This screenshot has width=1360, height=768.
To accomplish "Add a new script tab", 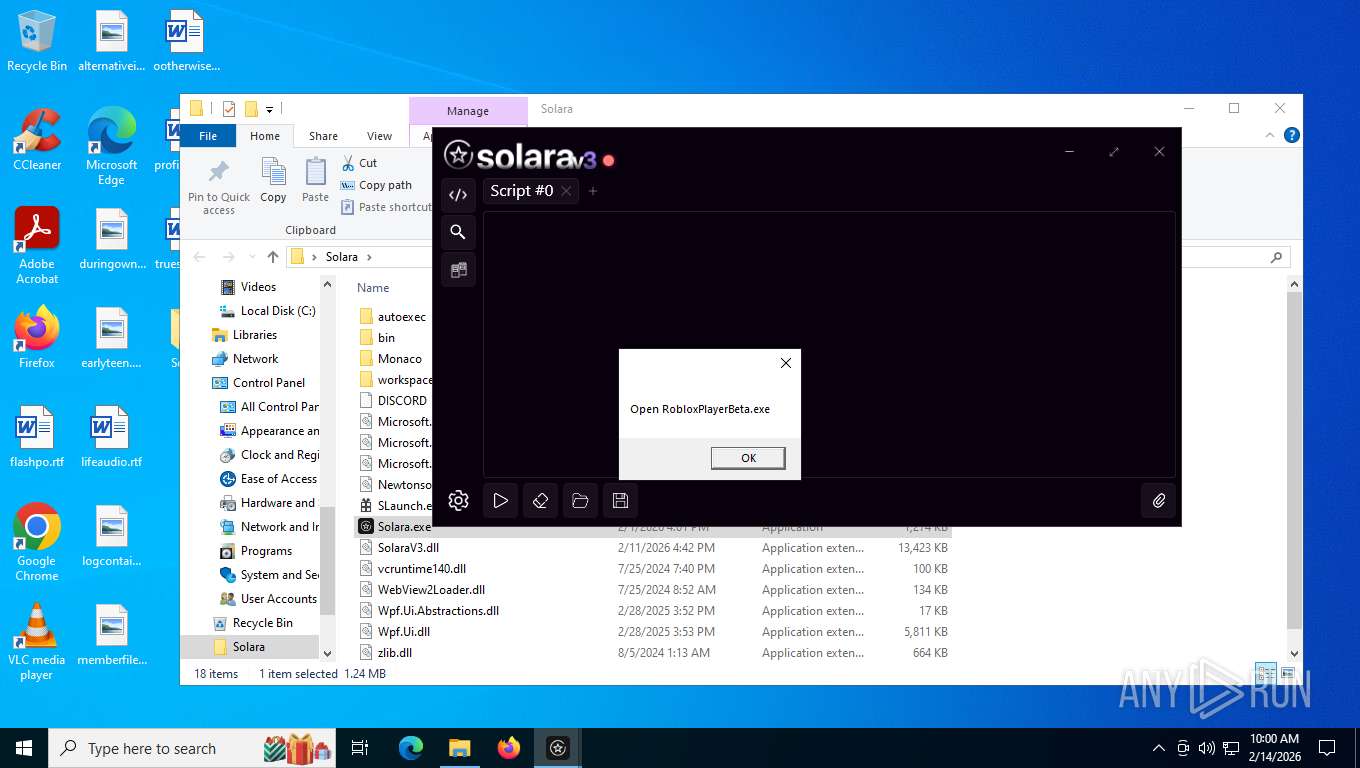I will (593, 190).
